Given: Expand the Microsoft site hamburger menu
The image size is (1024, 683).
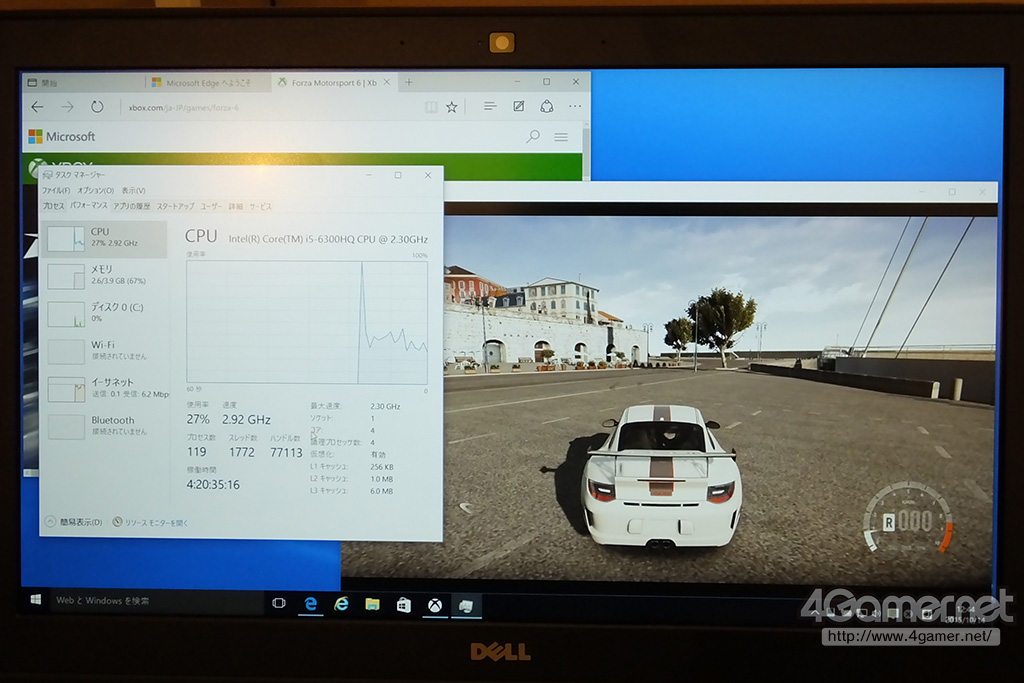Looking at the screenshot, I should 561,136.
